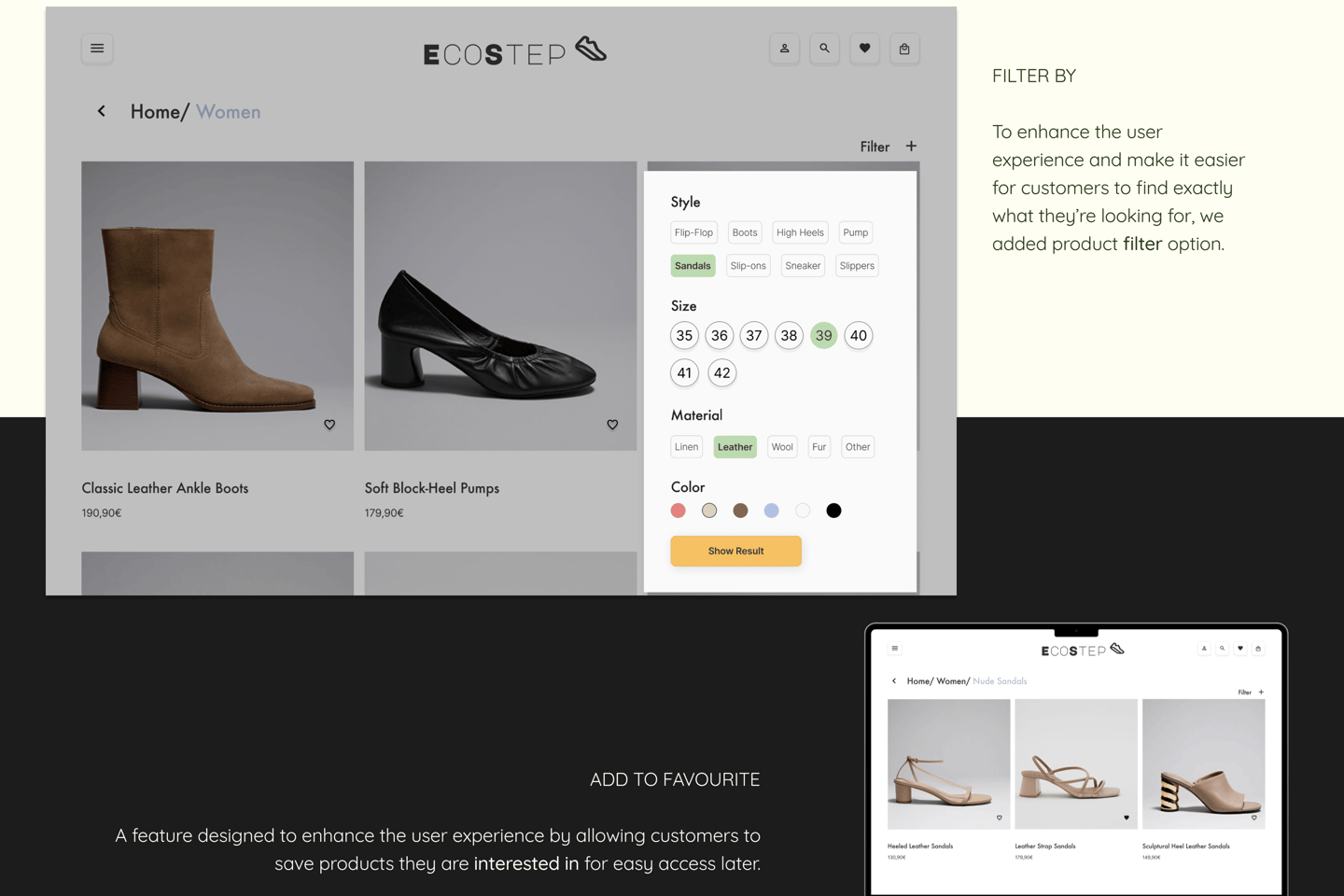Open the hamburger menu icon
The image size is (1344, 896).
click(97, 49)
